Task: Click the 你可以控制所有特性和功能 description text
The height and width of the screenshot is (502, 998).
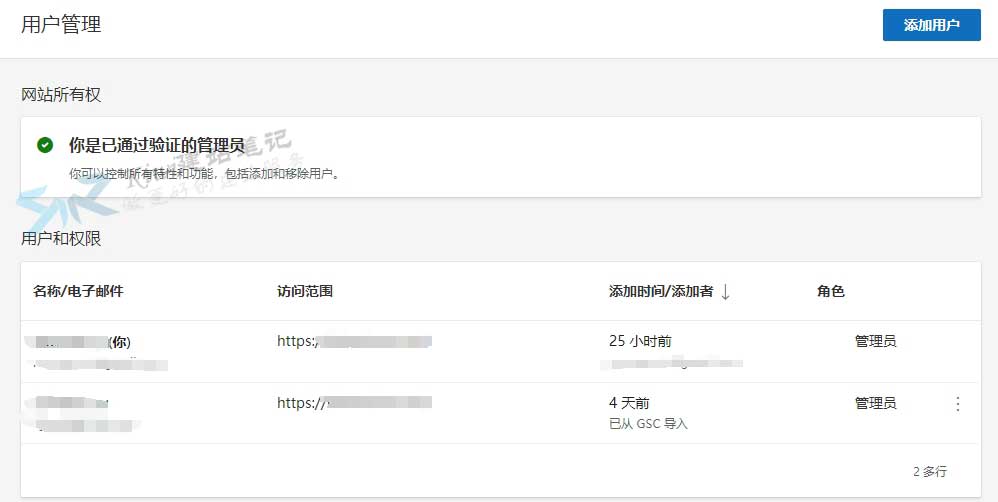Action: click(204, 174)
